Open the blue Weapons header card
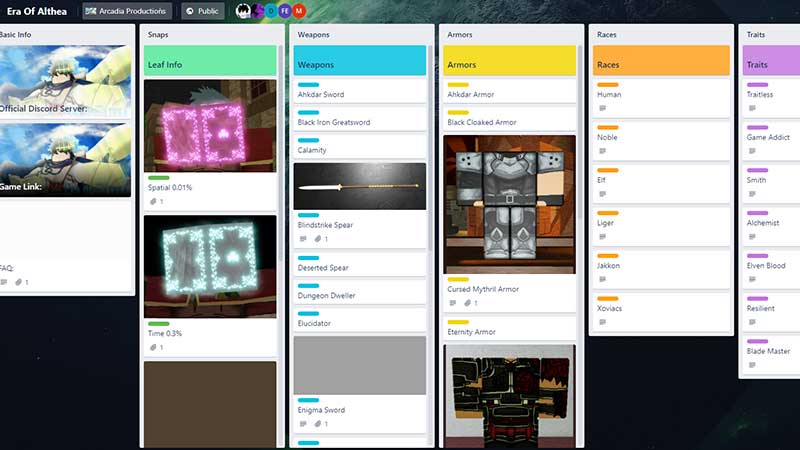Image resolution: width=800 pixels, height=450 pixels. [360, 60]
